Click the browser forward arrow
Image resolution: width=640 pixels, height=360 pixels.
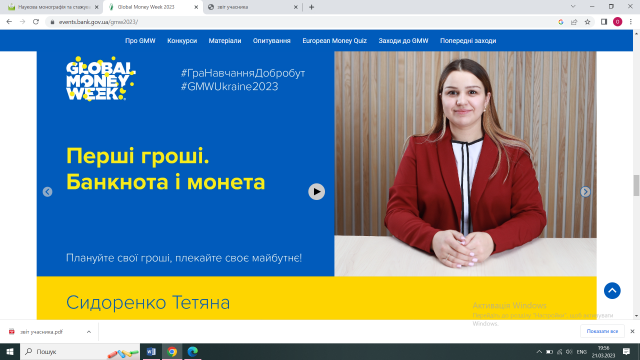coord(22,22)
